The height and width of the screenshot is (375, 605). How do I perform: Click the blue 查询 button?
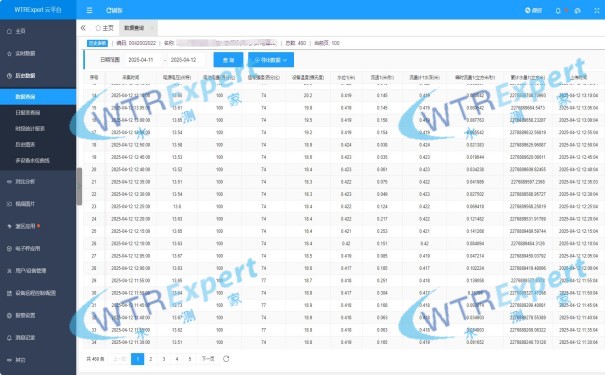tap(228, 60)
